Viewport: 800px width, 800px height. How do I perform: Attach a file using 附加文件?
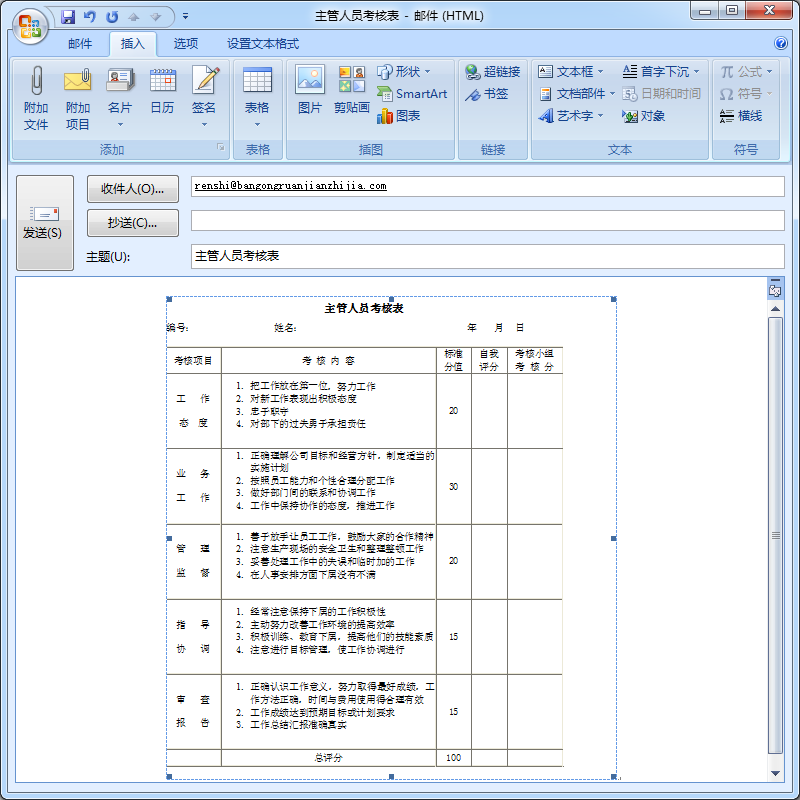coord(36,98)
